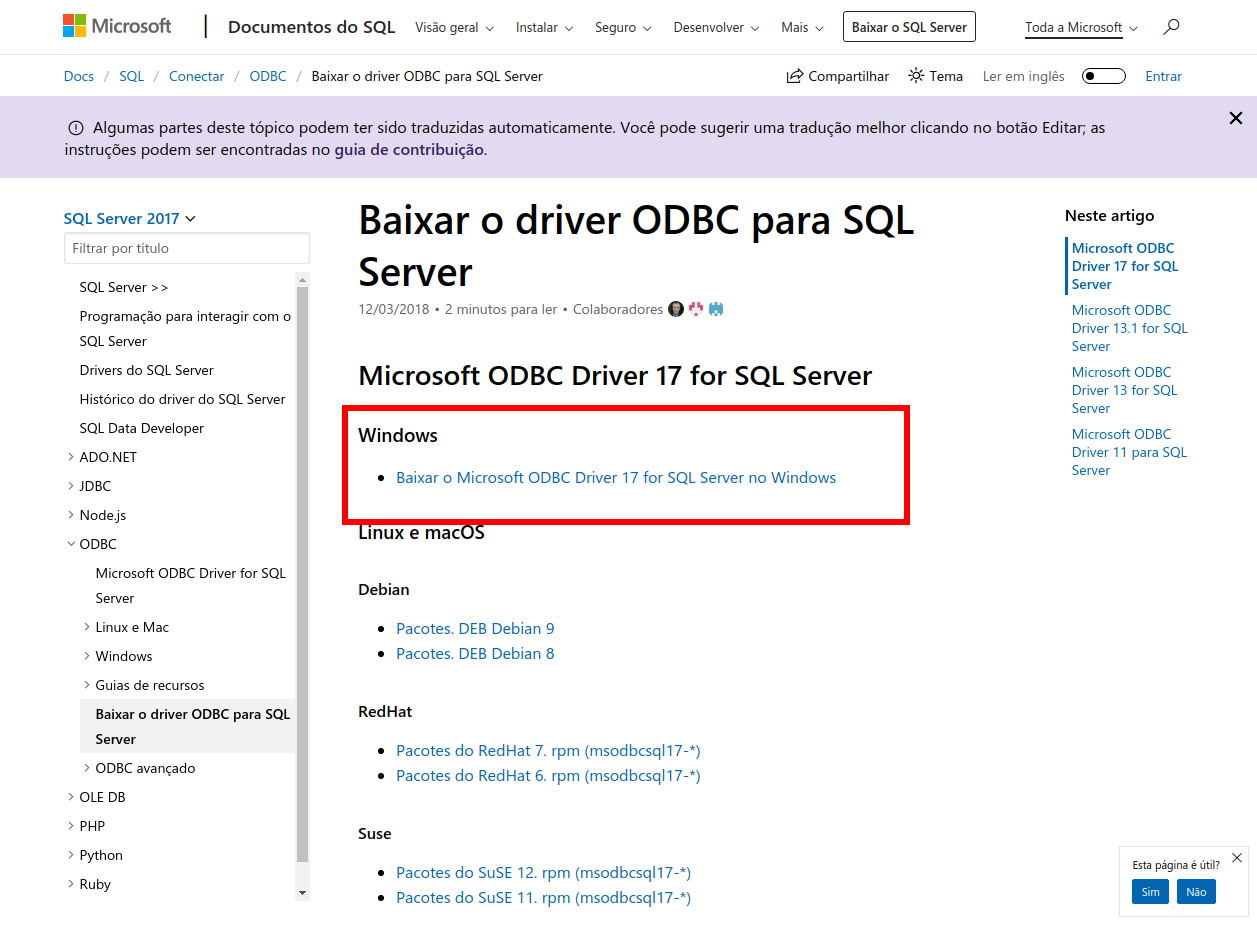Open 'Microsoft ODBC Driver for SQL Server' item

point(191,585)
